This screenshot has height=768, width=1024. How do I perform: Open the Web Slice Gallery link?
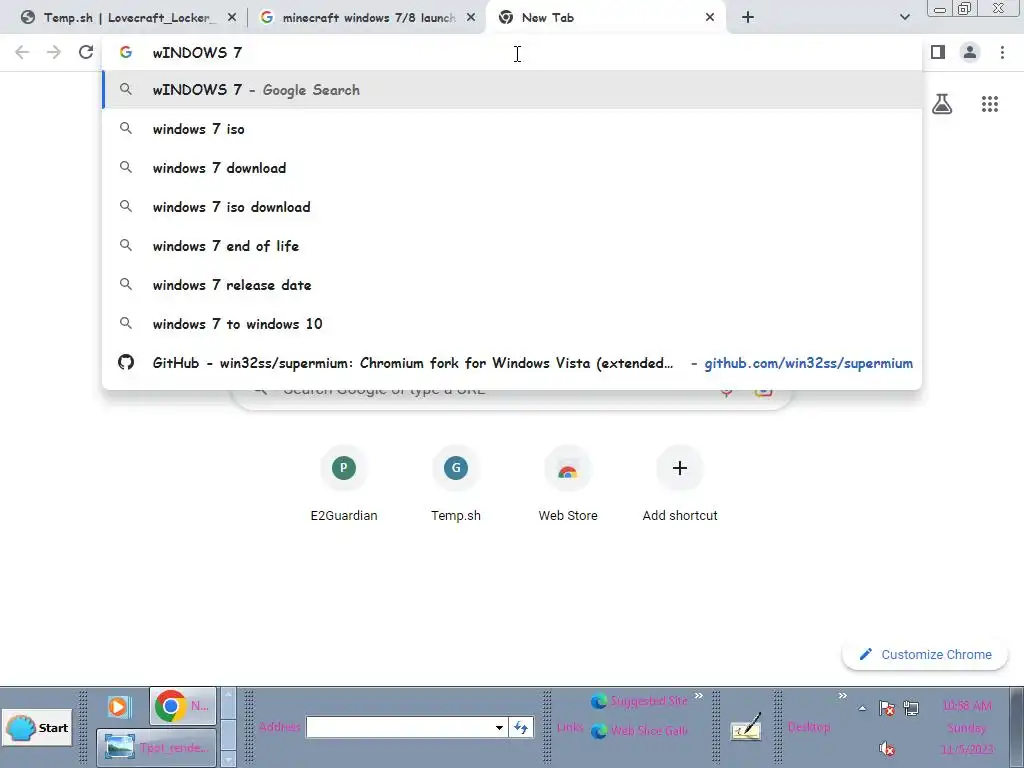tap(639, 731)
